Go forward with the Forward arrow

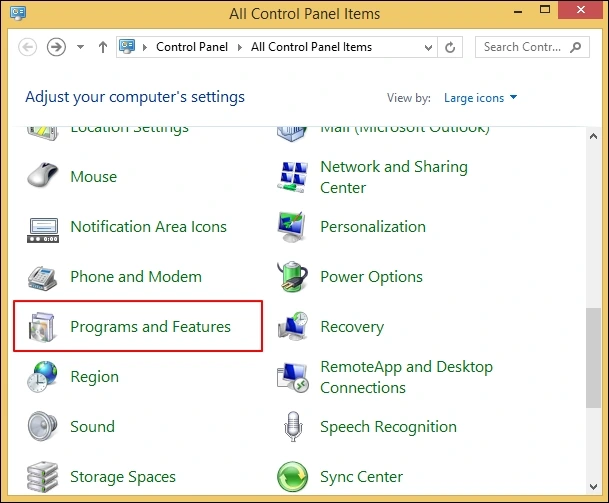tap(56, 47)
